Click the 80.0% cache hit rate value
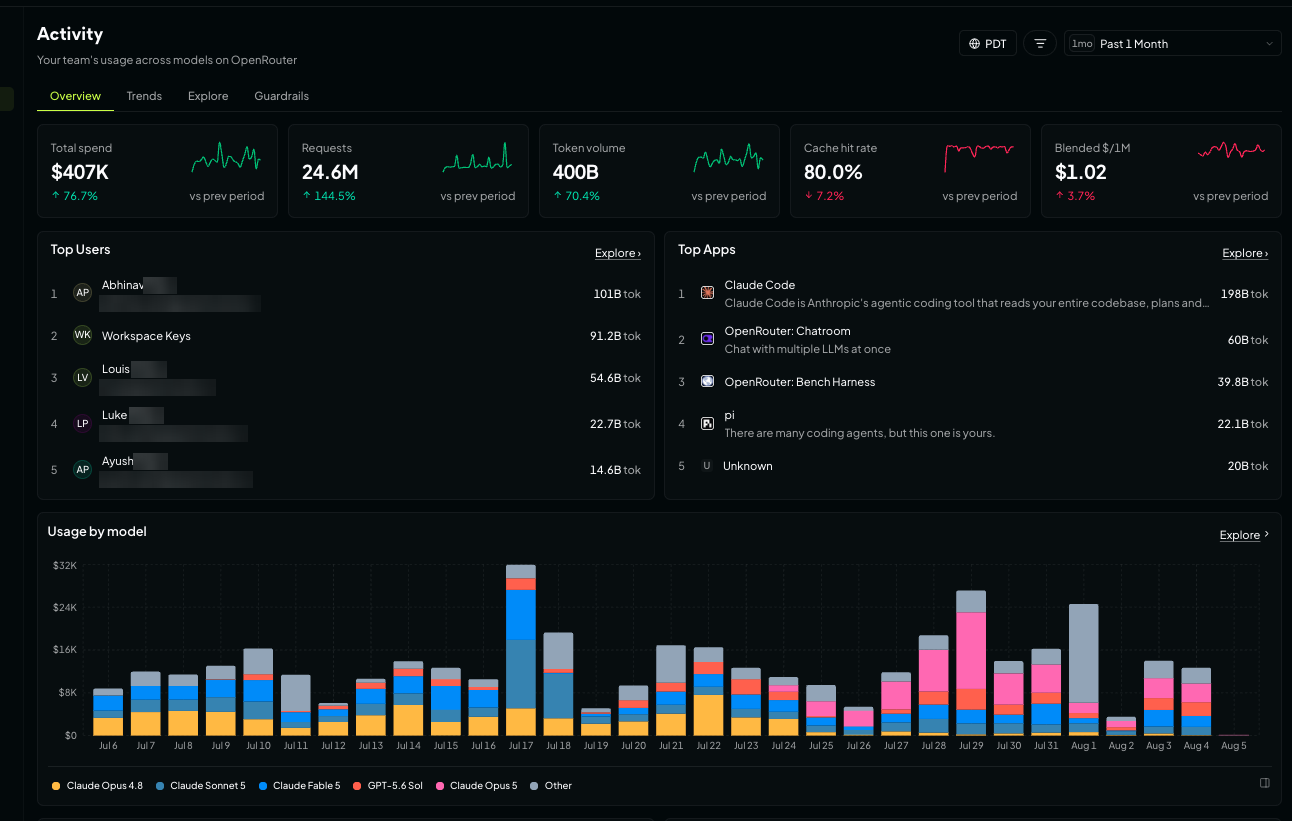1292x821 pixels. click(x=833, y=172)
